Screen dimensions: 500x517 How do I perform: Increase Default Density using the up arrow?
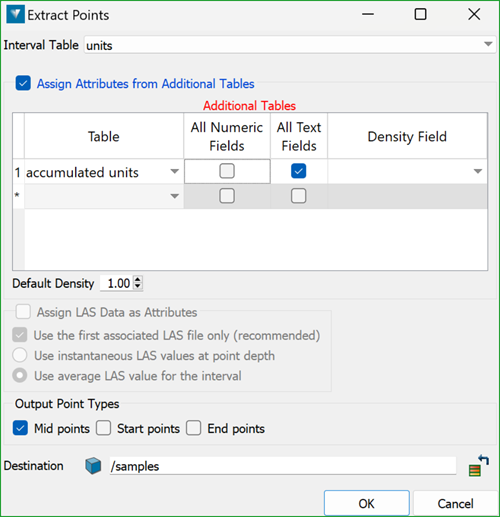138,279
